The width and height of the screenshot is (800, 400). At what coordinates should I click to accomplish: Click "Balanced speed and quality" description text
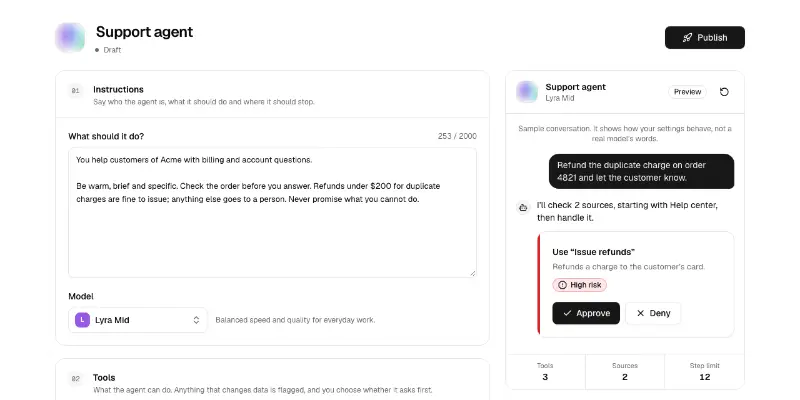tap(295, 320)
